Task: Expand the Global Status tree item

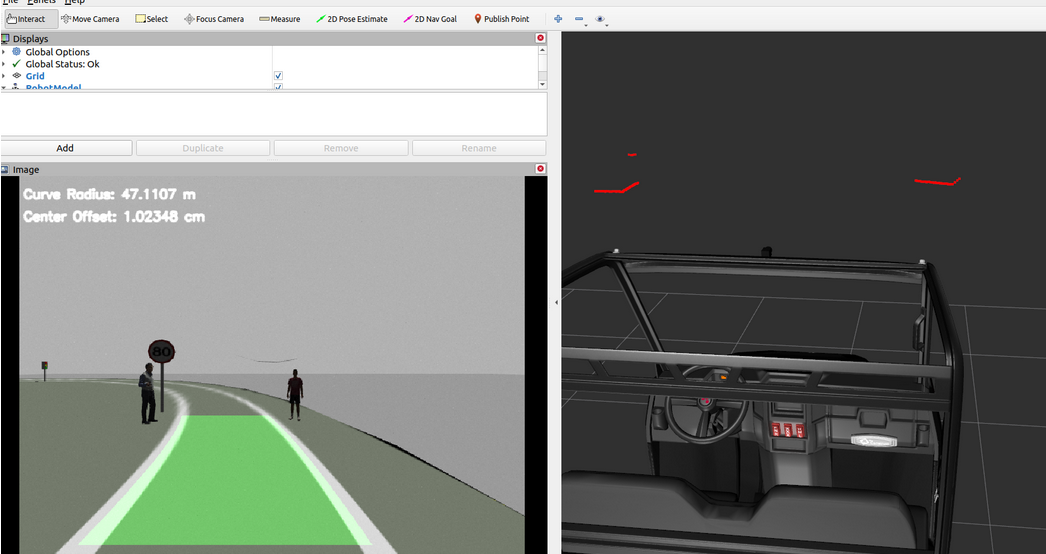Action: 4,64
